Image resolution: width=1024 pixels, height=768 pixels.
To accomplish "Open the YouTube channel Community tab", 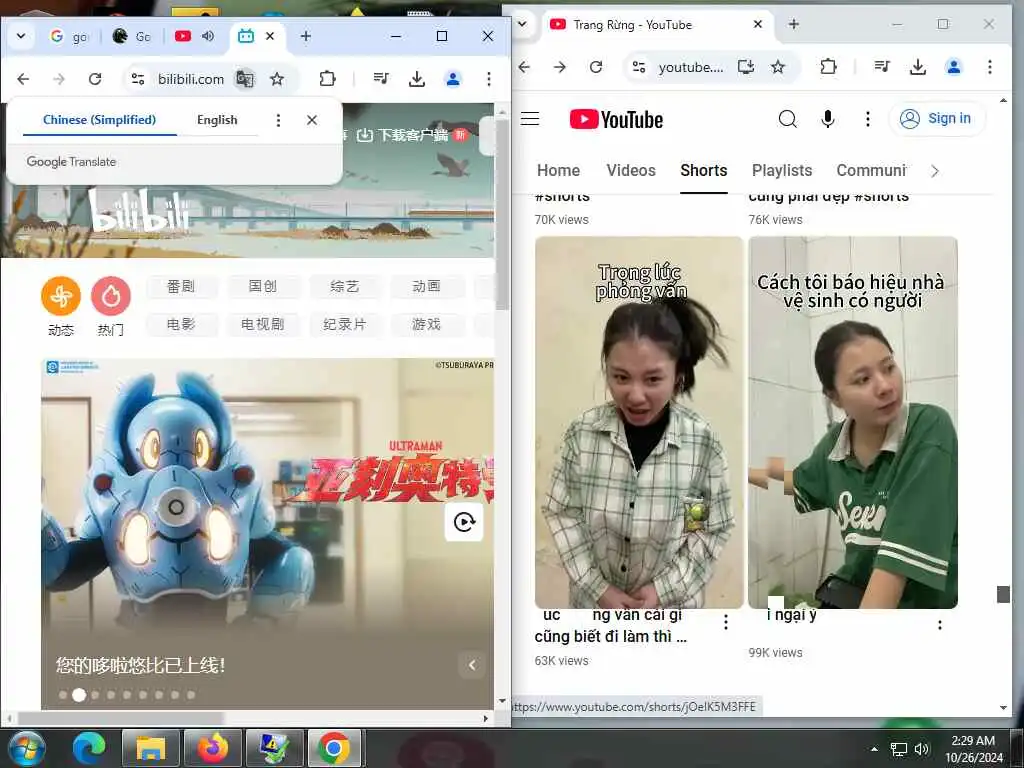I will 871,170.
